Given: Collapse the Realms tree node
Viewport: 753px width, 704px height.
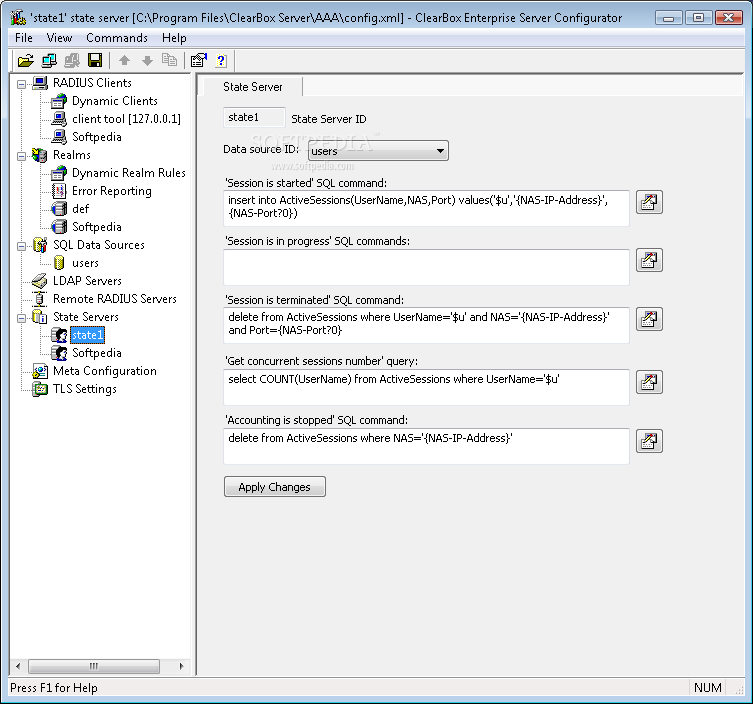Looking at the screenshot, I should click(22, 157).
